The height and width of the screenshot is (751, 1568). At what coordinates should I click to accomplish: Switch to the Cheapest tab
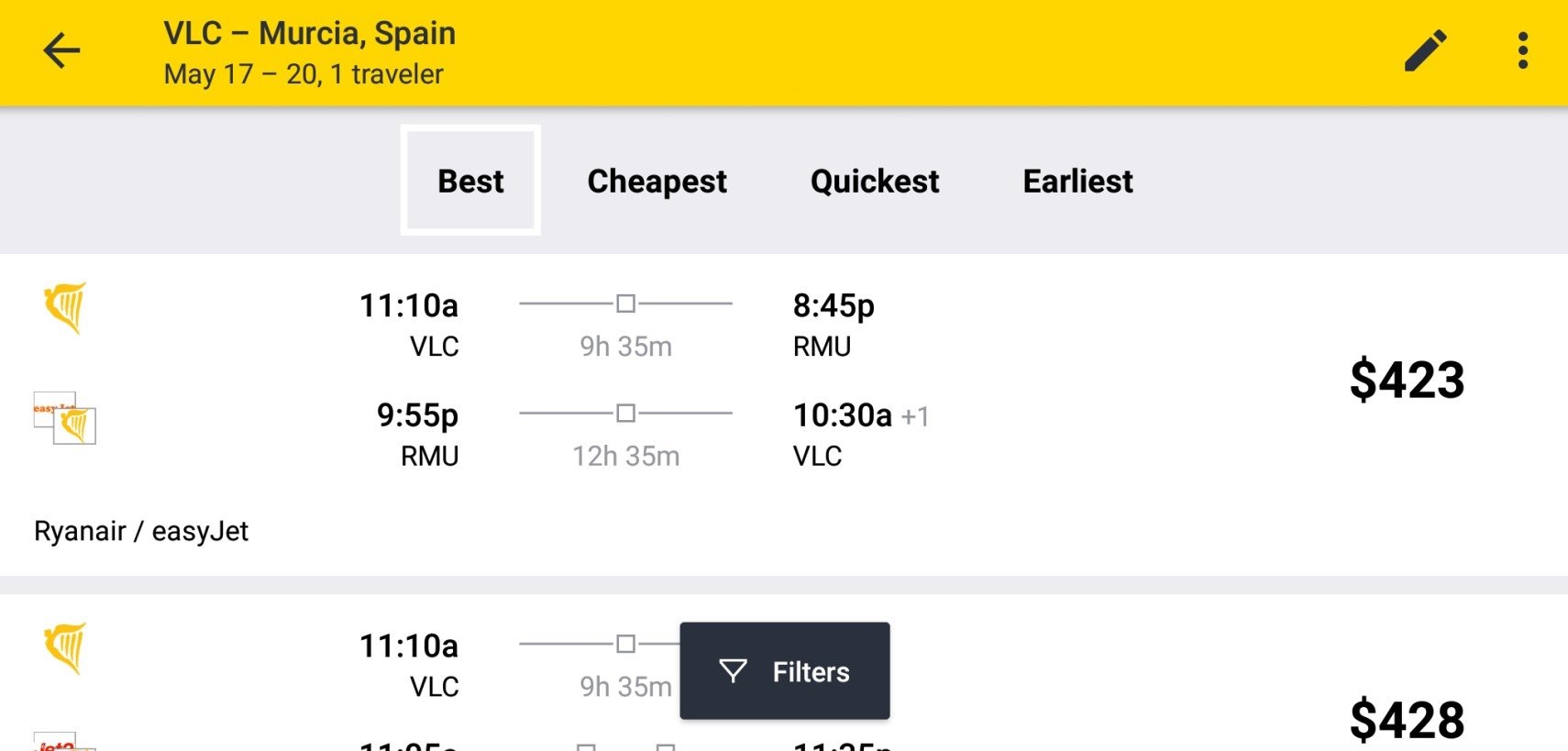pyautogui.click(x=657, y=181)
